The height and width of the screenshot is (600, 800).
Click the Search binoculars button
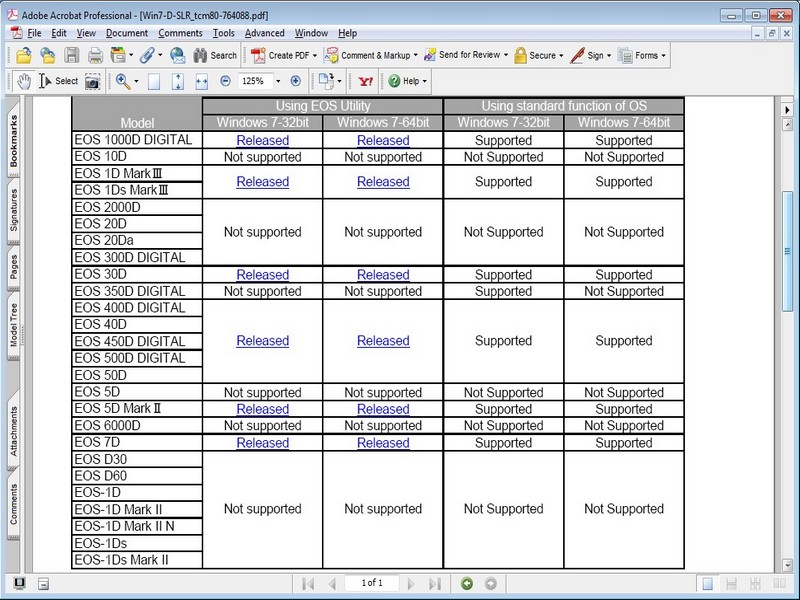pyautogui.click(x=215, y=55)
